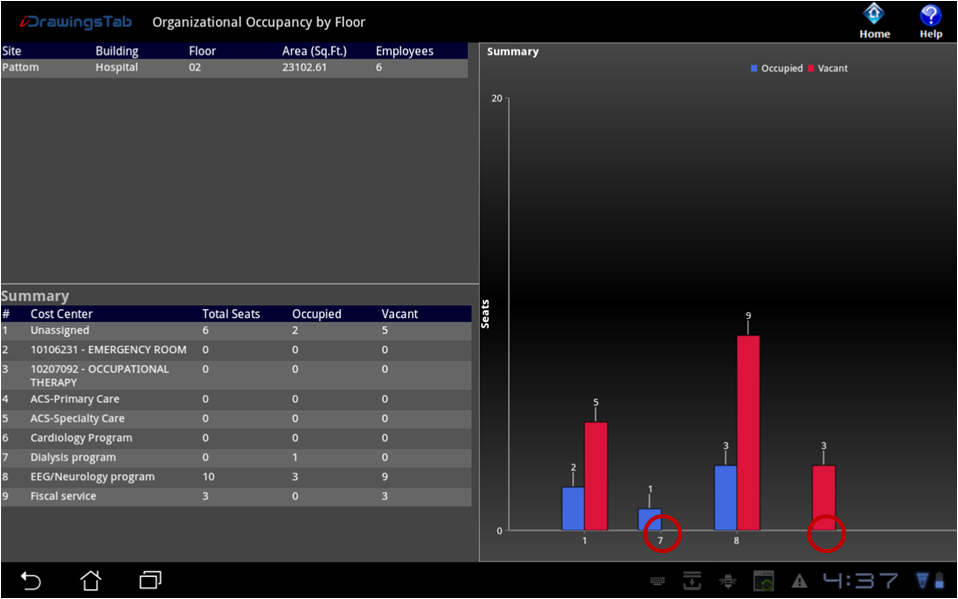Click the Occupied text in chart legend

click(781, 68)
